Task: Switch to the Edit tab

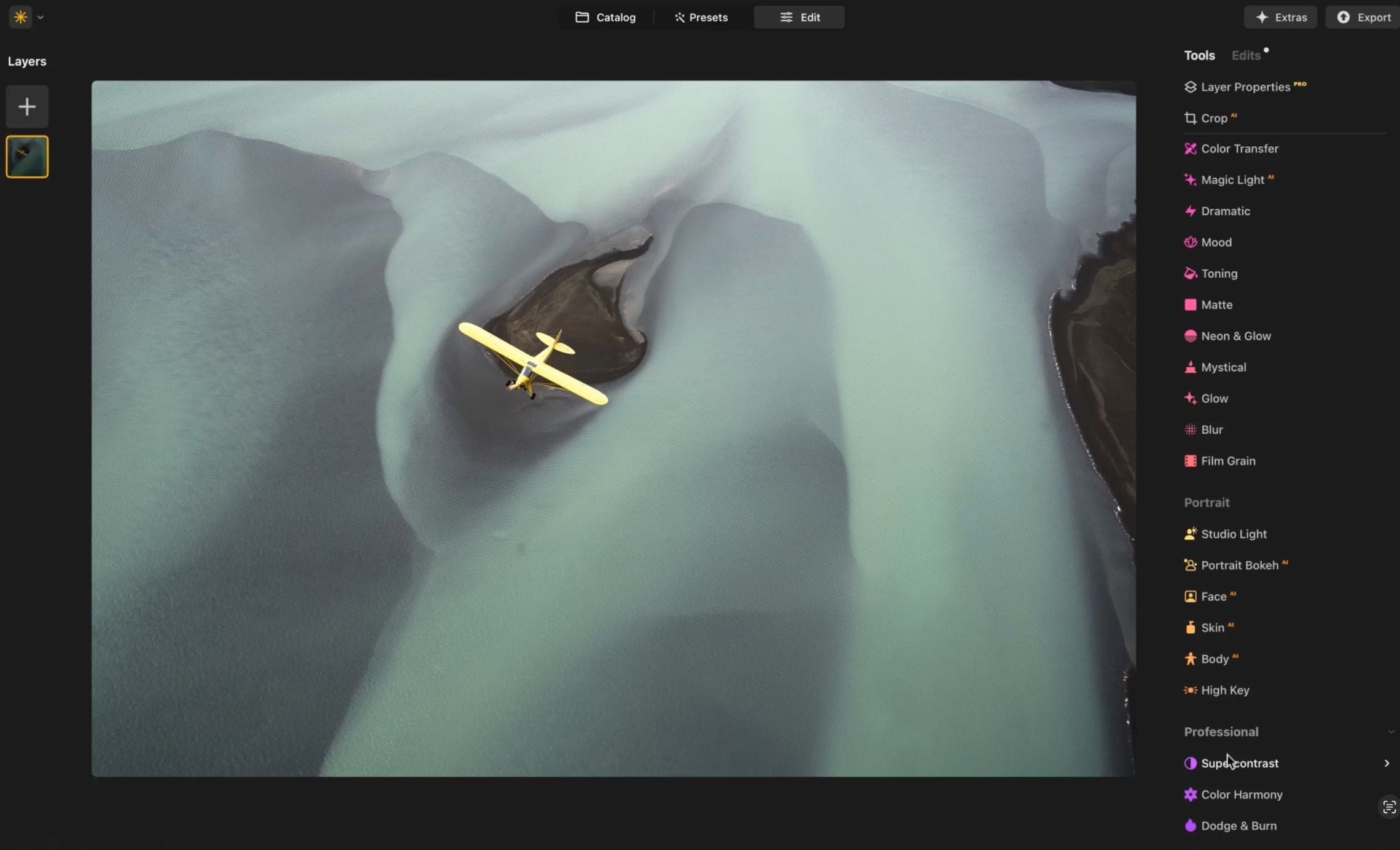Action: 799,17
